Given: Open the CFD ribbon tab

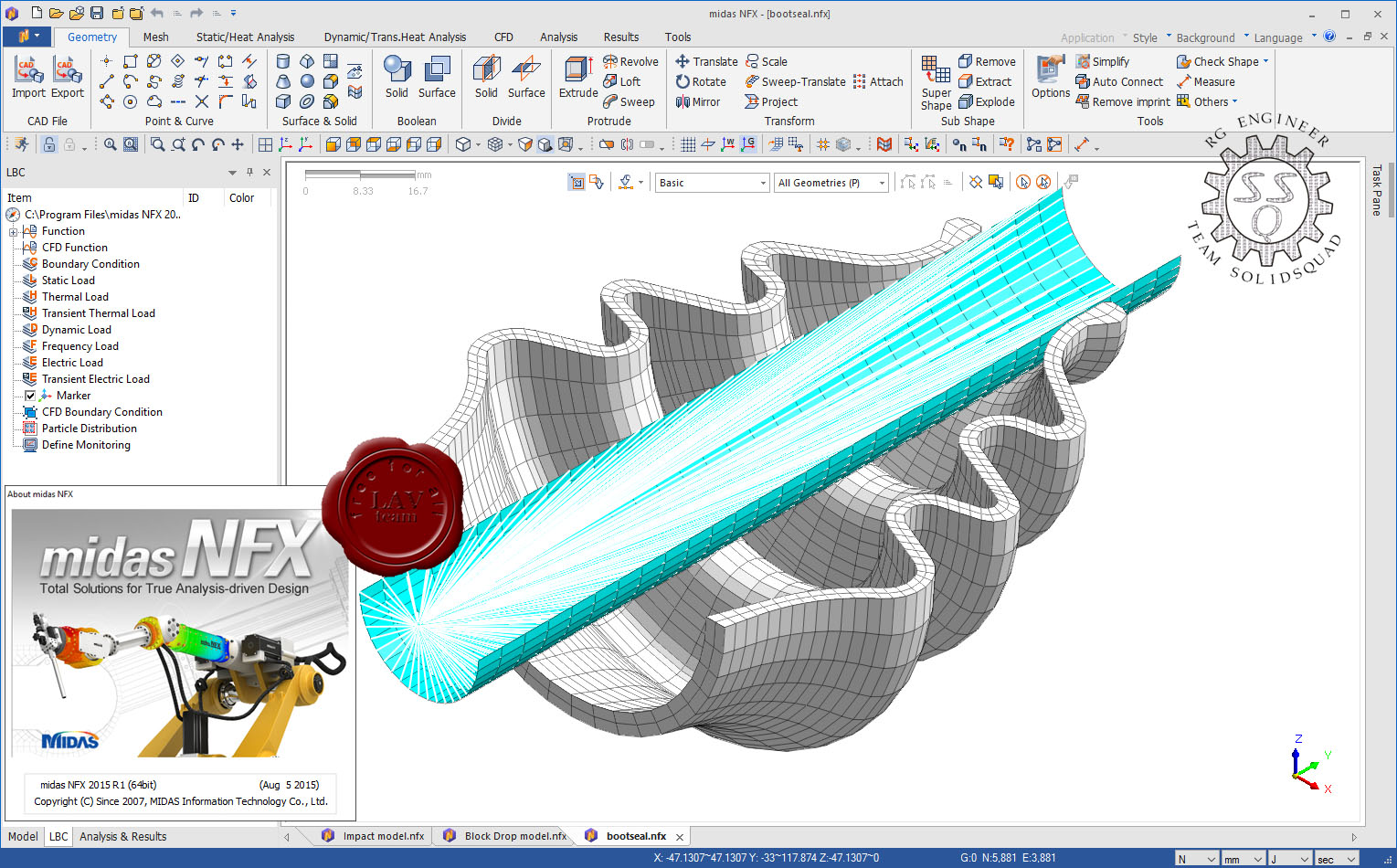Looking at the screenshot, I should (503, 37).
